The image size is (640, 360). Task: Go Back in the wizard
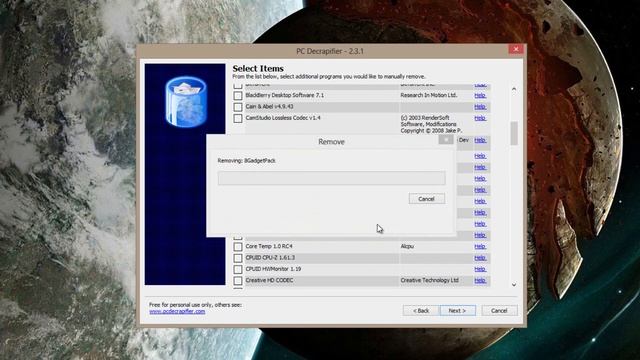coord(421,311)
